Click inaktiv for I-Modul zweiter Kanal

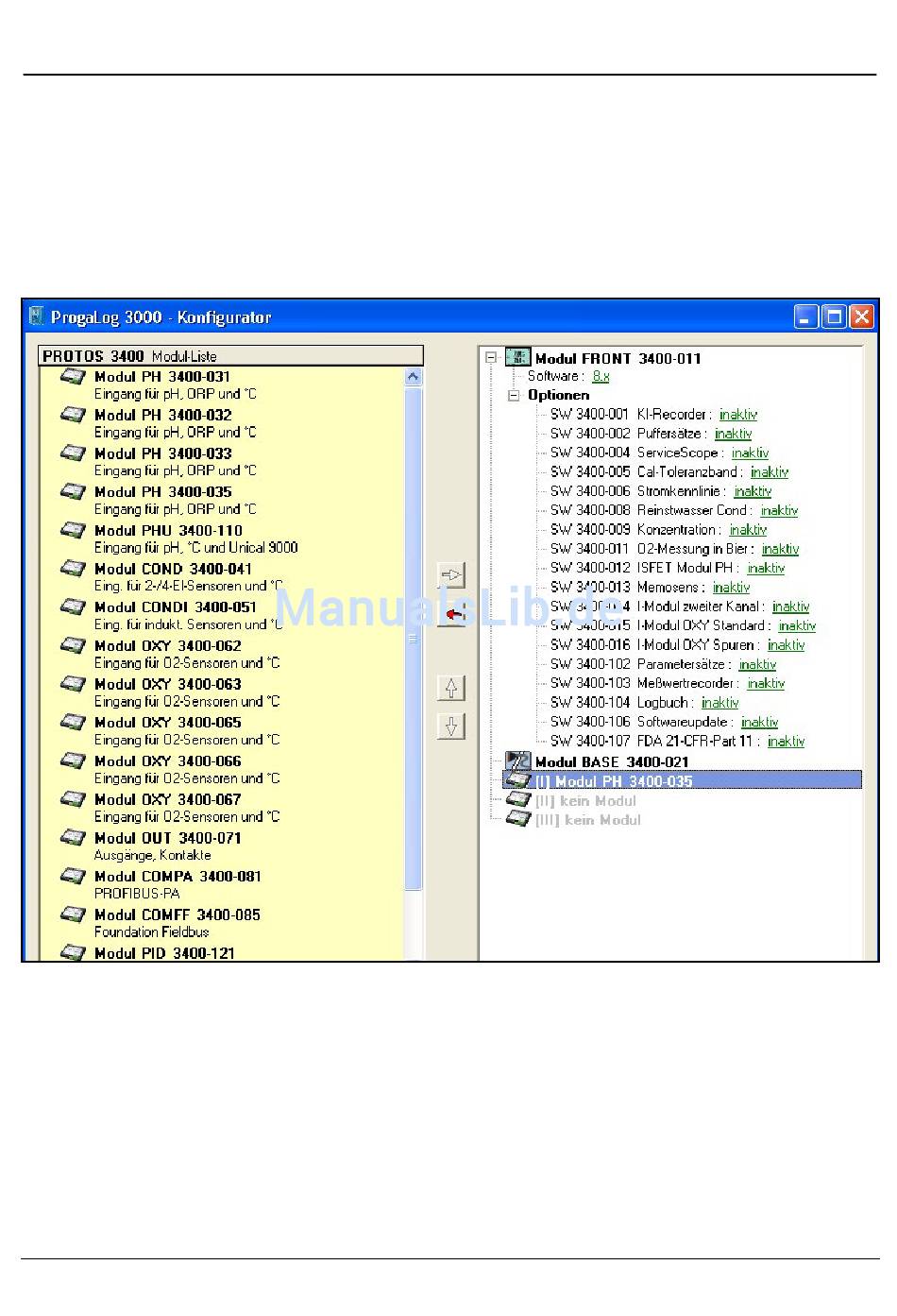click(790, 607)
